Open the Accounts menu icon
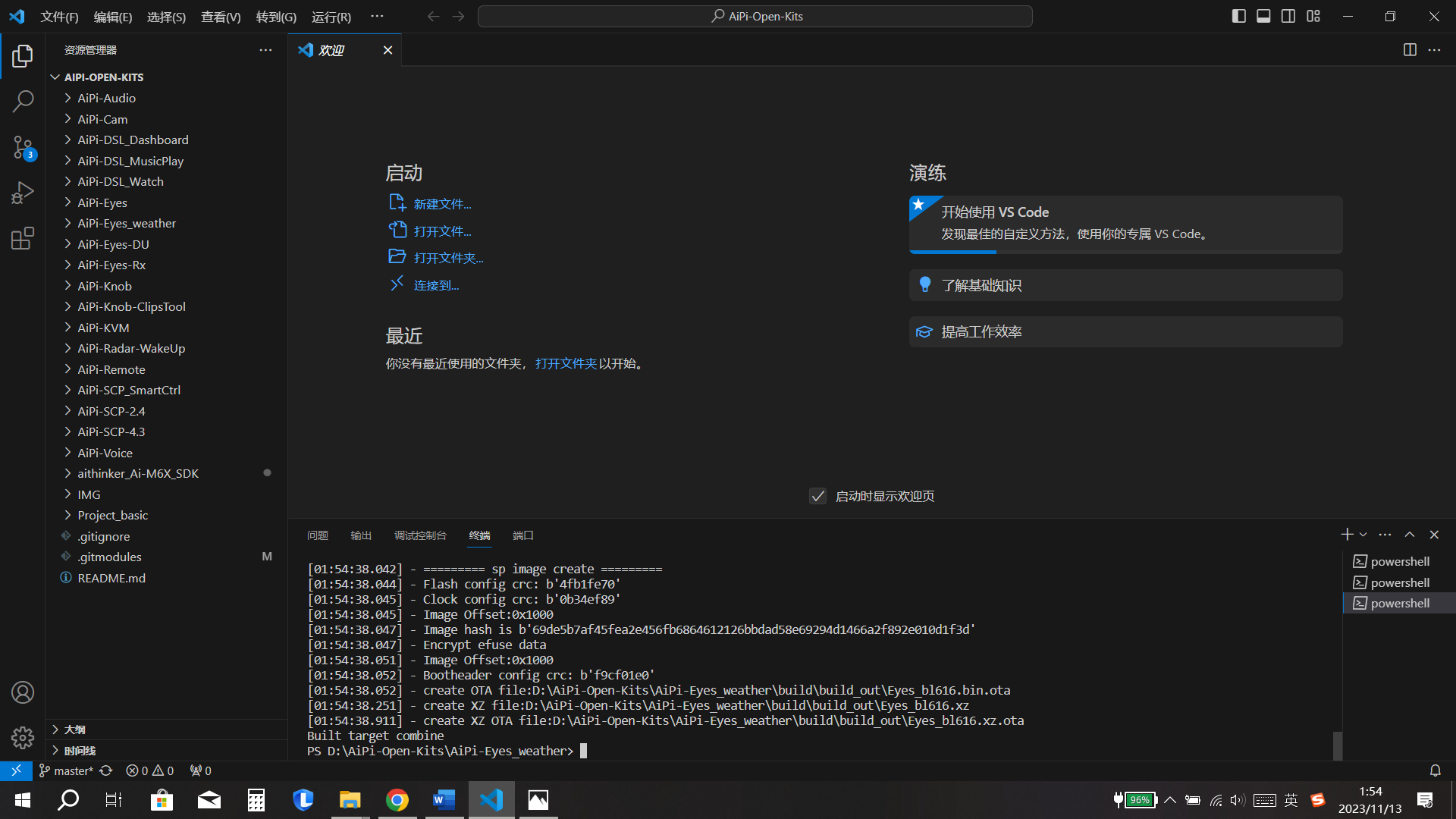 (x=23, y=692)
